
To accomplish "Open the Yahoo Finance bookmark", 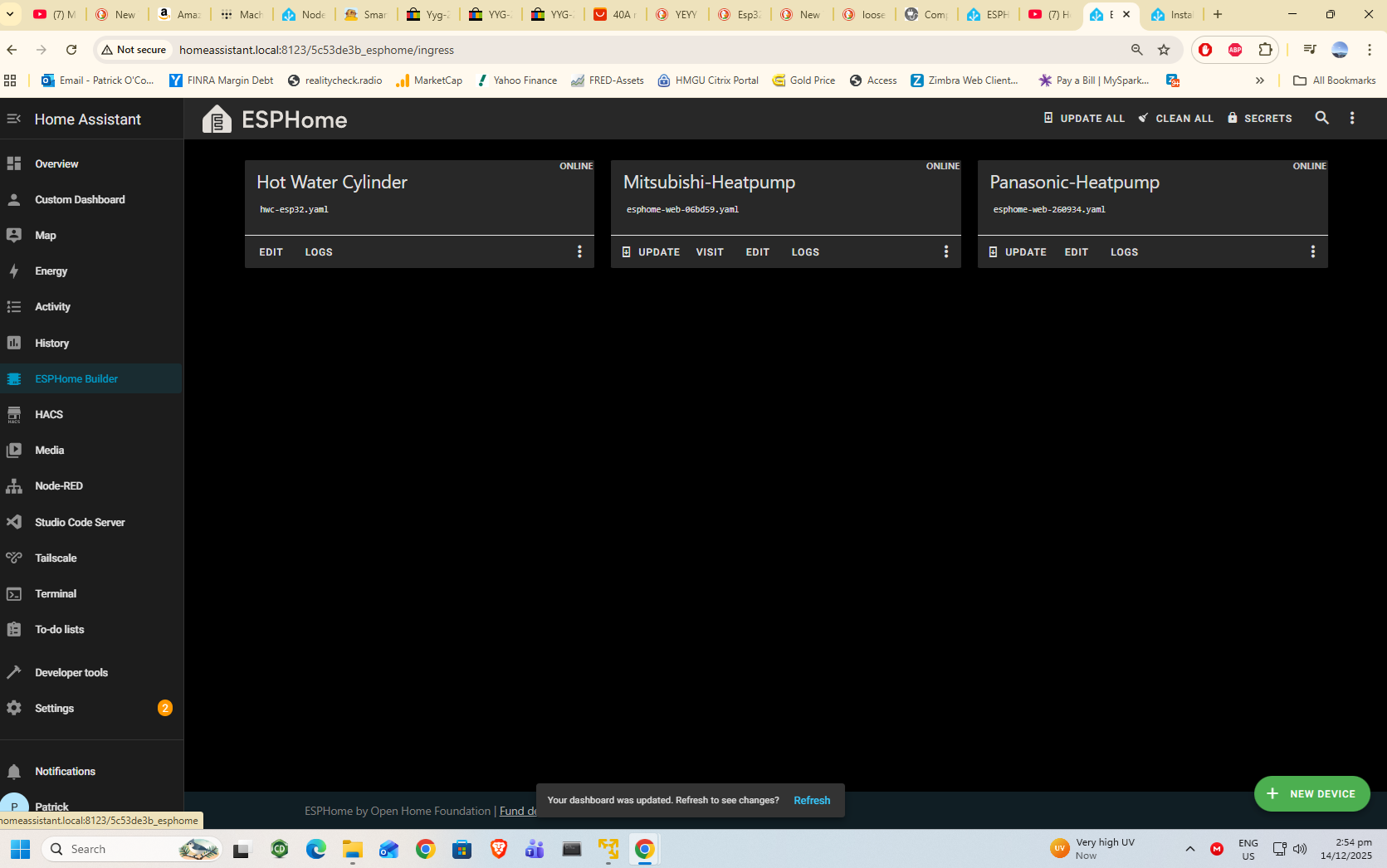I will pos(516,80).
